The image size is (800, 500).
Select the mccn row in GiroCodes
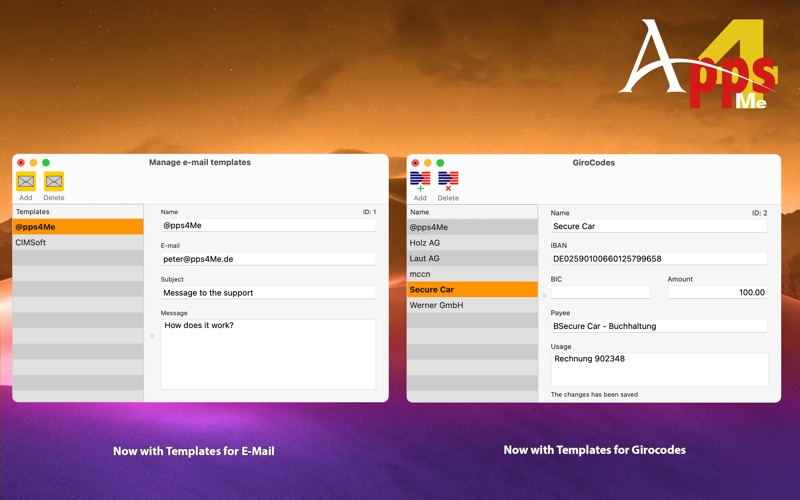click(472, 274)
